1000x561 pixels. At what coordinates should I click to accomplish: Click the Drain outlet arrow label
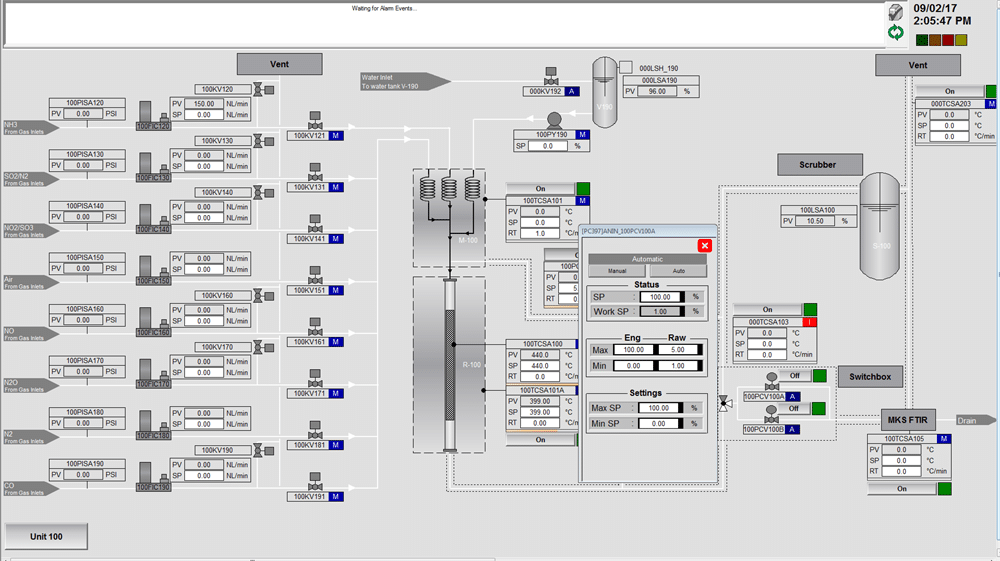point(975,421)
